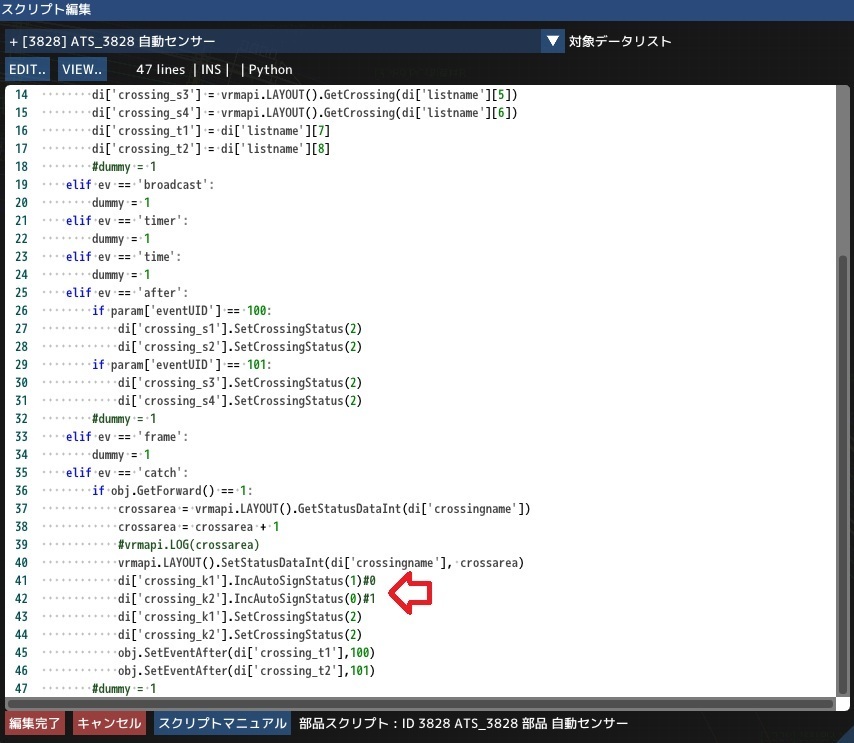Click line 33 elif ev == 'frame'
Image resolution: width=854 pixels, height=743 pixels.
point(127,436)
